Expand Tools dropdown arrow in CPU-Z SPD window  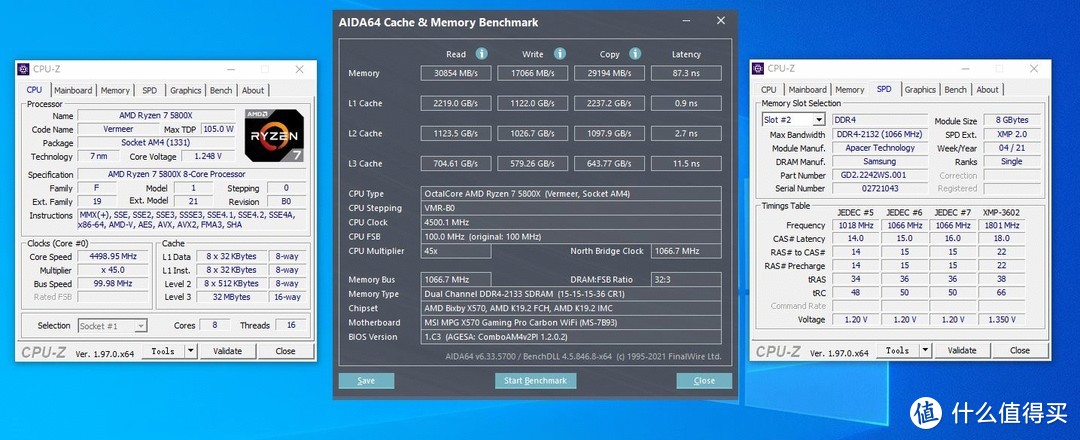927,351
